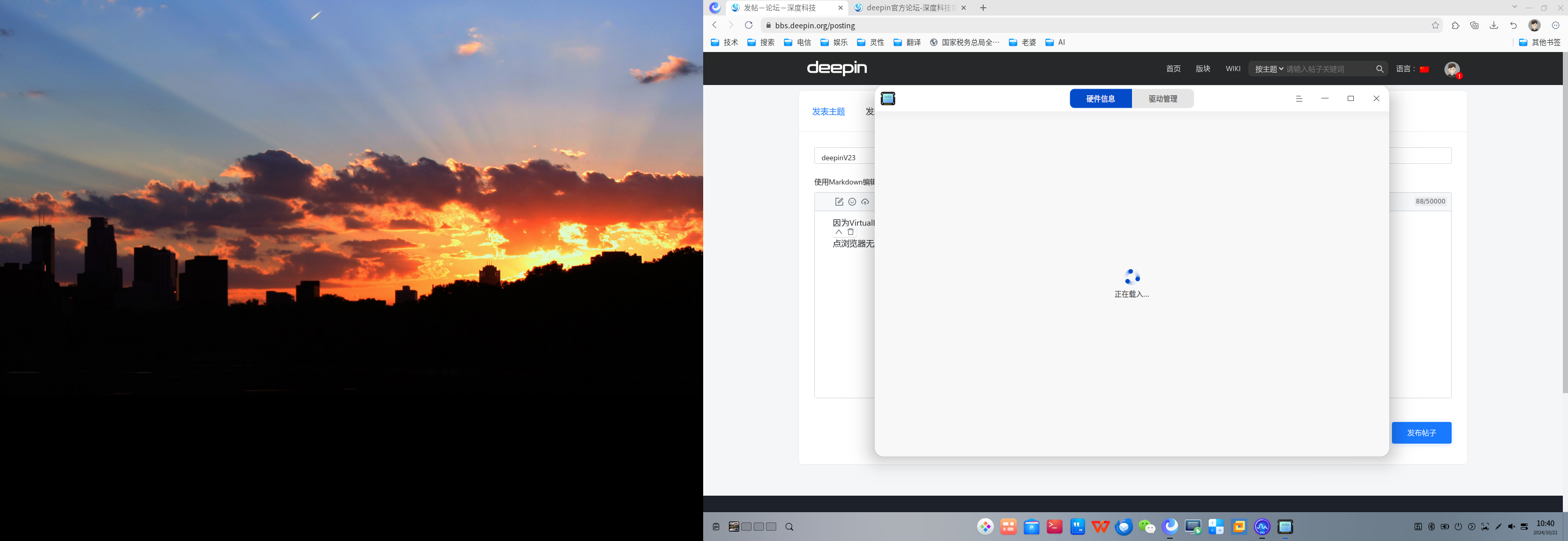This screenshot has height=541, width=1568.
Task: Open the forum user avatar with notification badge
Action: click(x=1452, y=70)
